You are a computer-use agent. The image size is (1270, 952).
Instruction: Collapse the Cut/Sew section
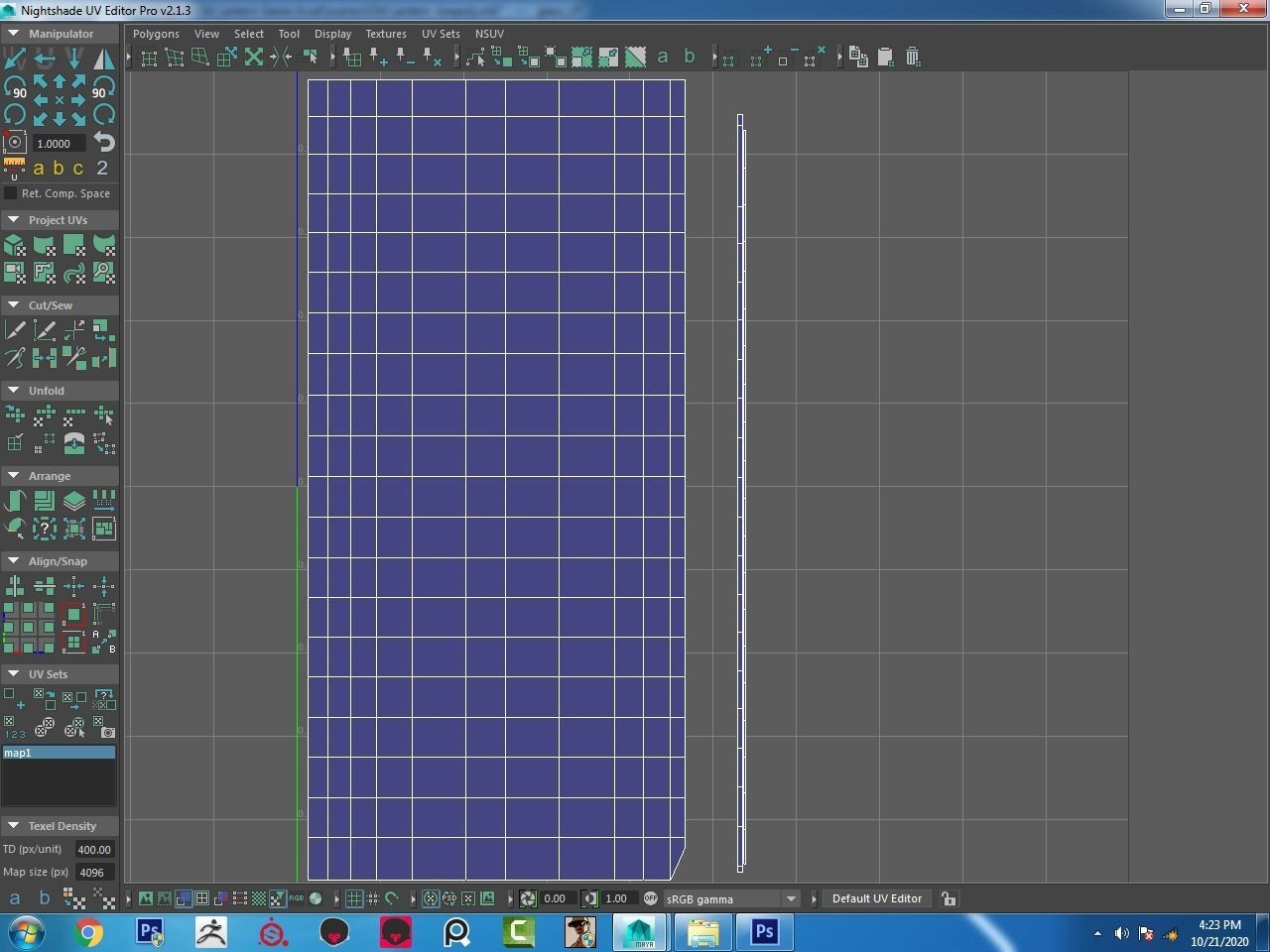tap(14, 305)
